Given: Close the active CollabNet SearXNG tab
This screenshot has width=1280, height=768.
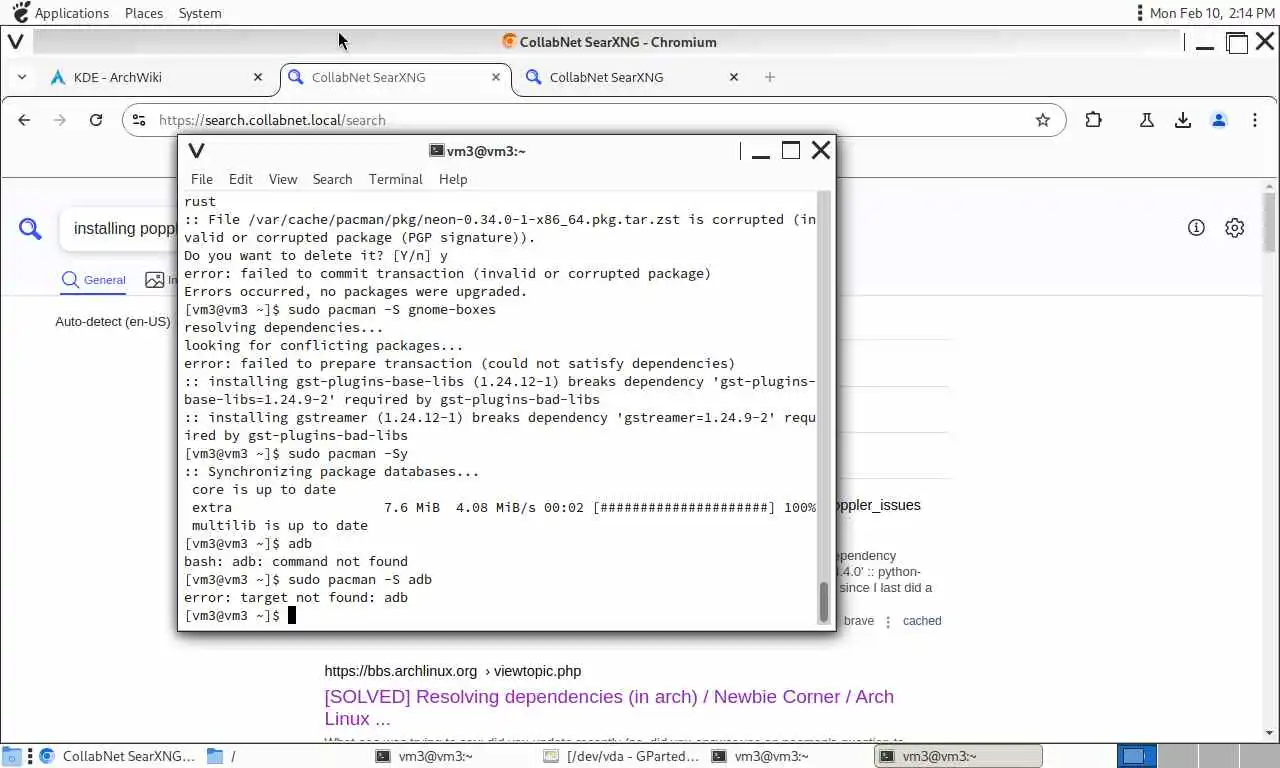Looking at the screenshot, I should (x=496, y=77).
